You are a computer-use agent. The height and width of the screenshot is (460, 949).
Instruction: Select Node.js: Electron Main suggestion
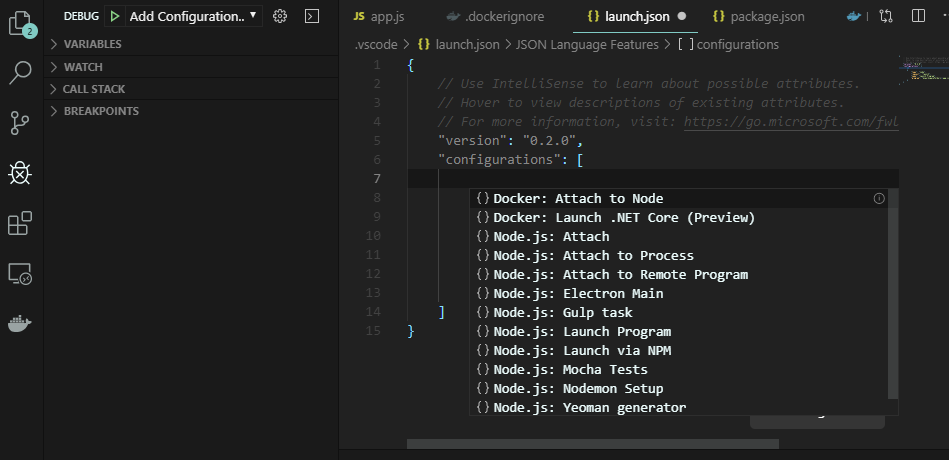(680, 293)
